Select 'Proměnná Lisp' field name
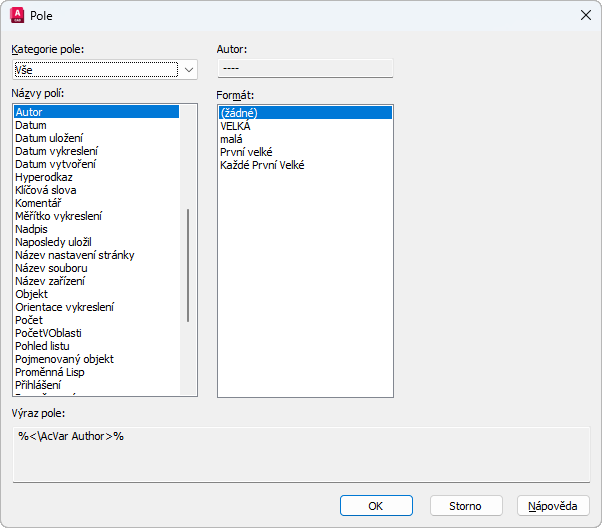Viewport: 602px width, 528px height. pyautogui.click(x=50, y=372)
